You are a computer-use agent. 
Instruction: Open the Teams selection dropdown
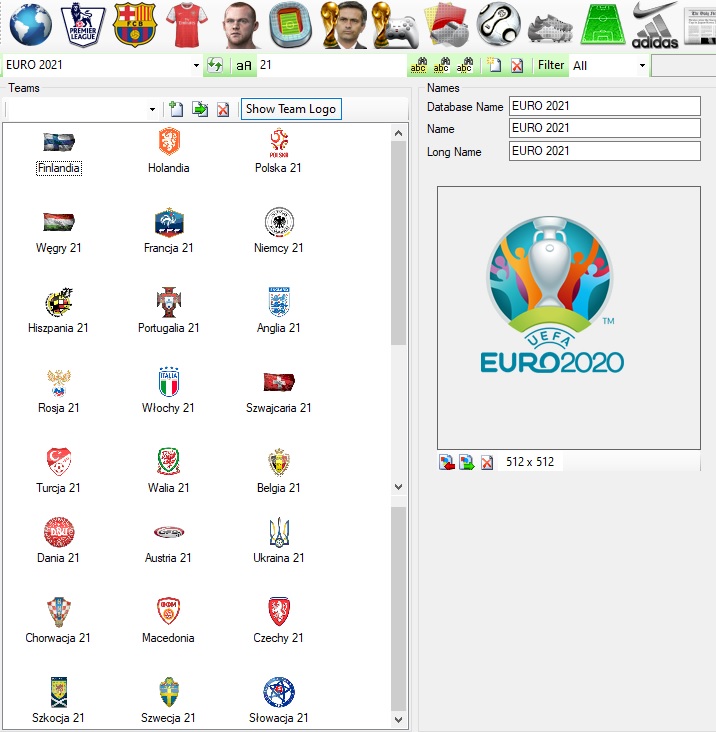pos(152,109)
